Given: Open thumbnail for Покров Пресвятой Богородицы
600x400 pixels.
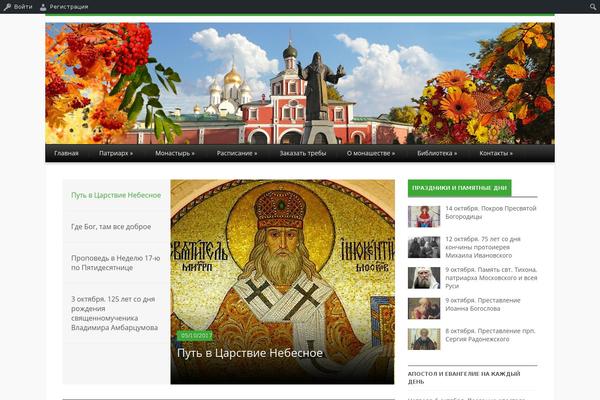Looking at the screenshot, I should (x=424, y=216).
